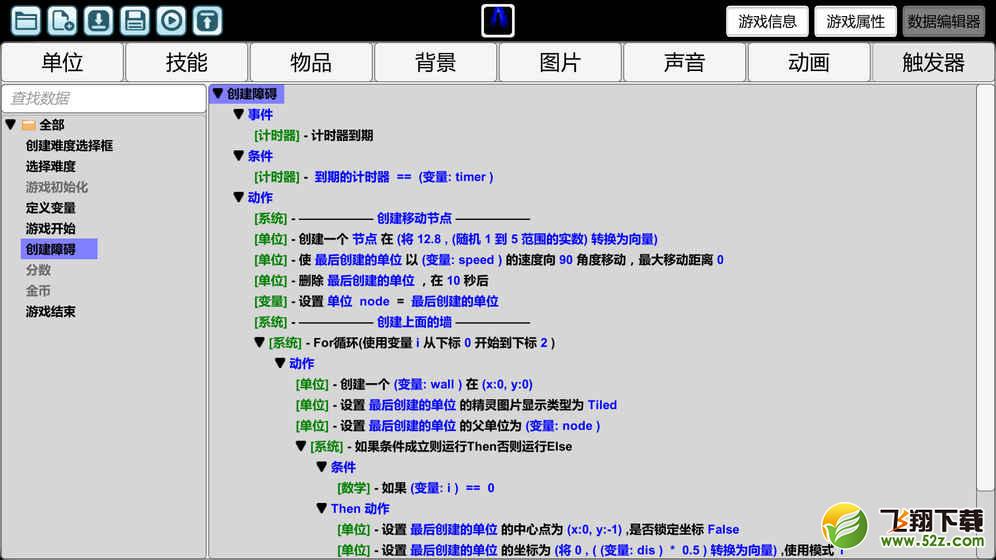Click (变量: i) in math condition

tap(434, 488)
